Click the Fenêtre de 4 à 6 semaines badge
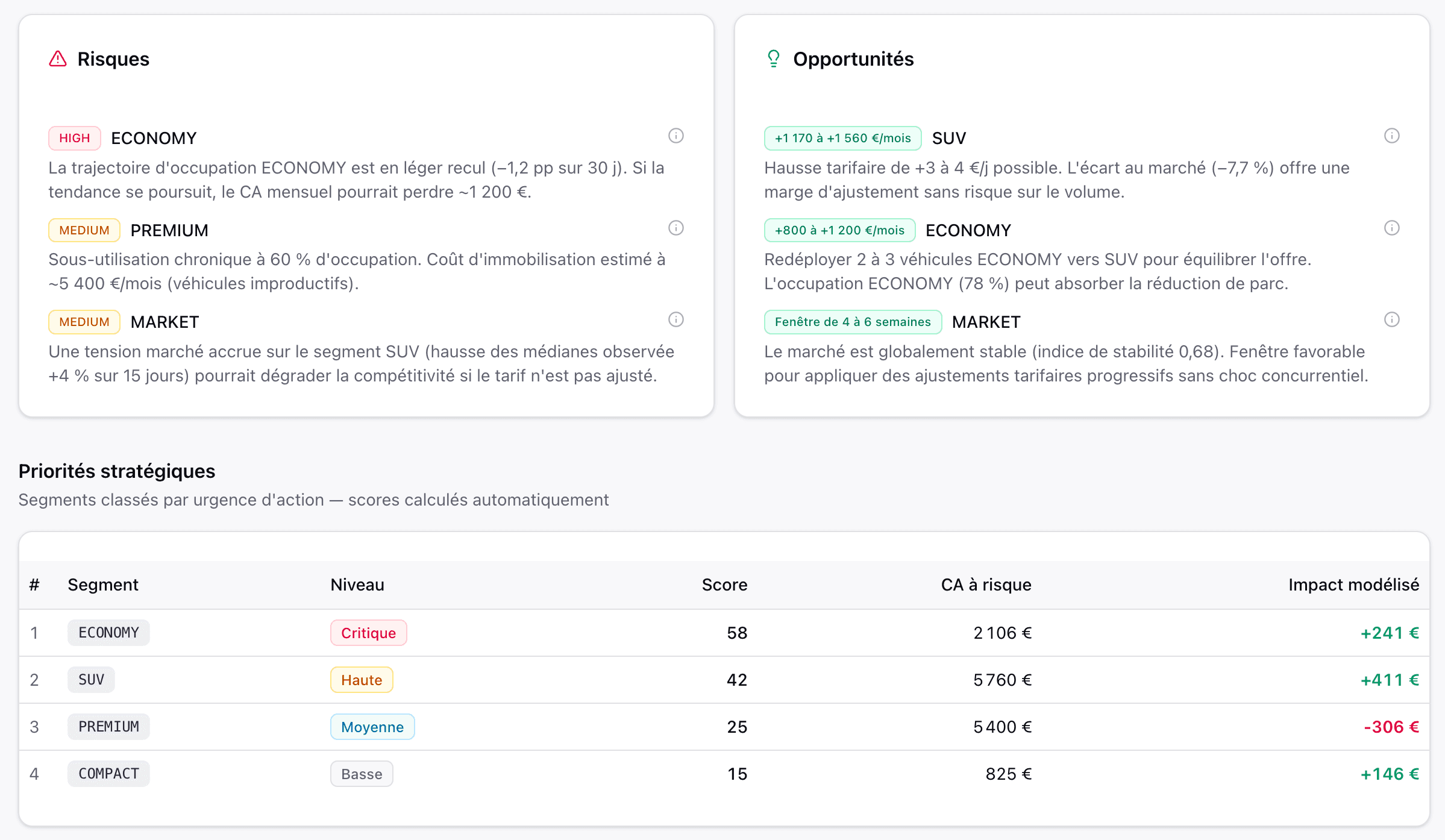The width and height of the screenshot is (1445, 840). (x=852, y=322)
